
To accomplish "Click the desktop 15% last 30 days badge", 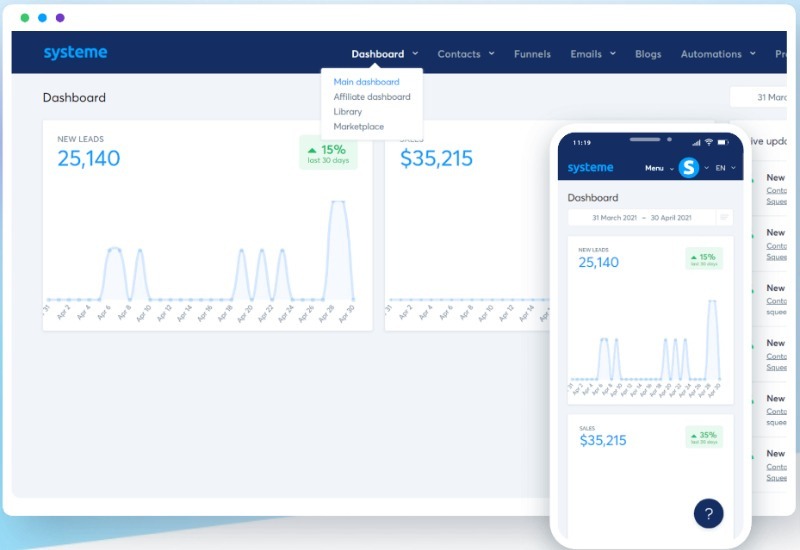I will 328,153.
